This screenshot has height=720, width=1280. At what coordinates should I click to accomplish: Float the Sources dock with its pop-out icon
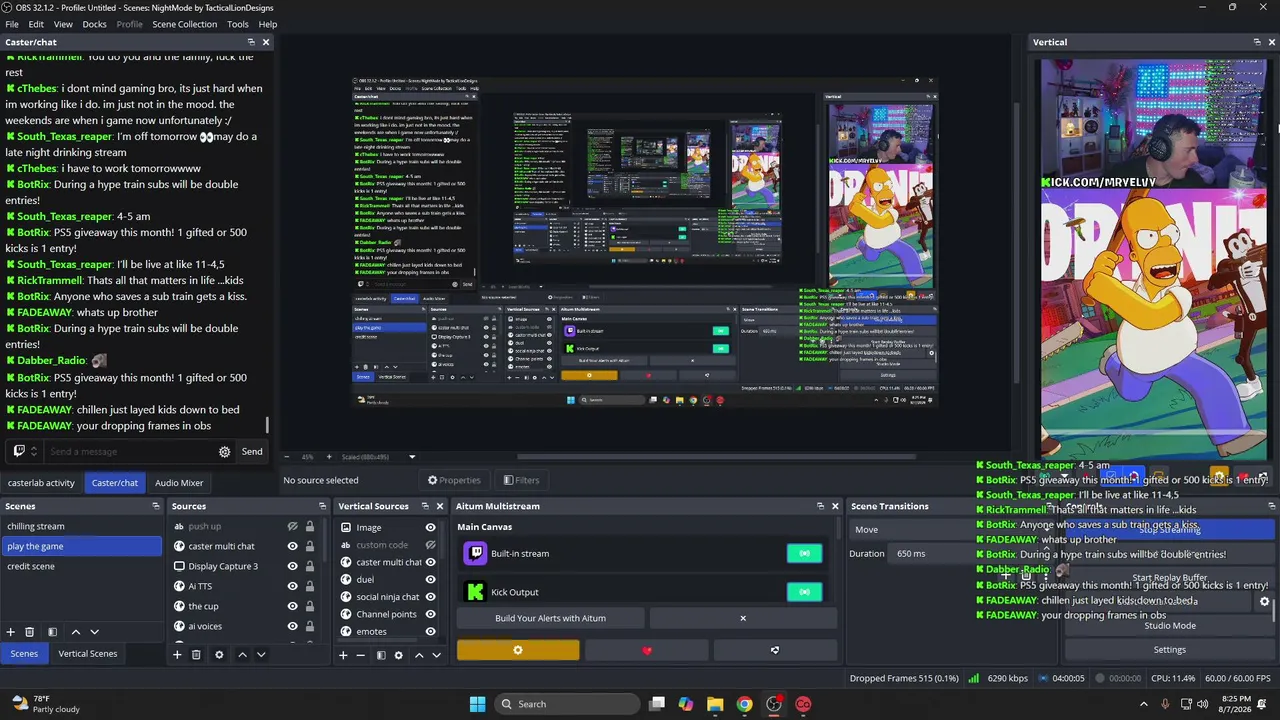pos(322,506)
